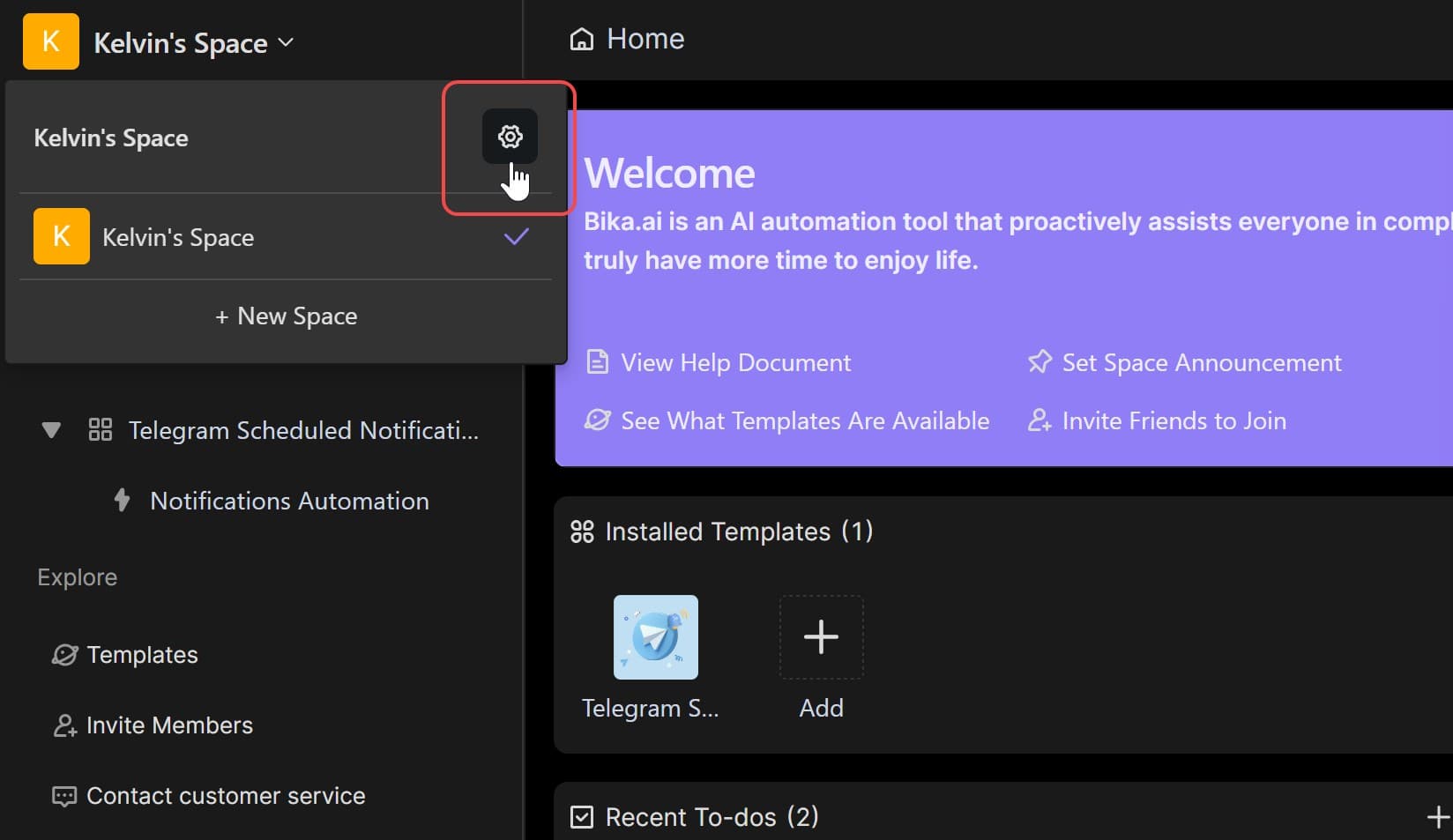Click Contact customer service
1453x840 pixels.
tap(225, 796)
